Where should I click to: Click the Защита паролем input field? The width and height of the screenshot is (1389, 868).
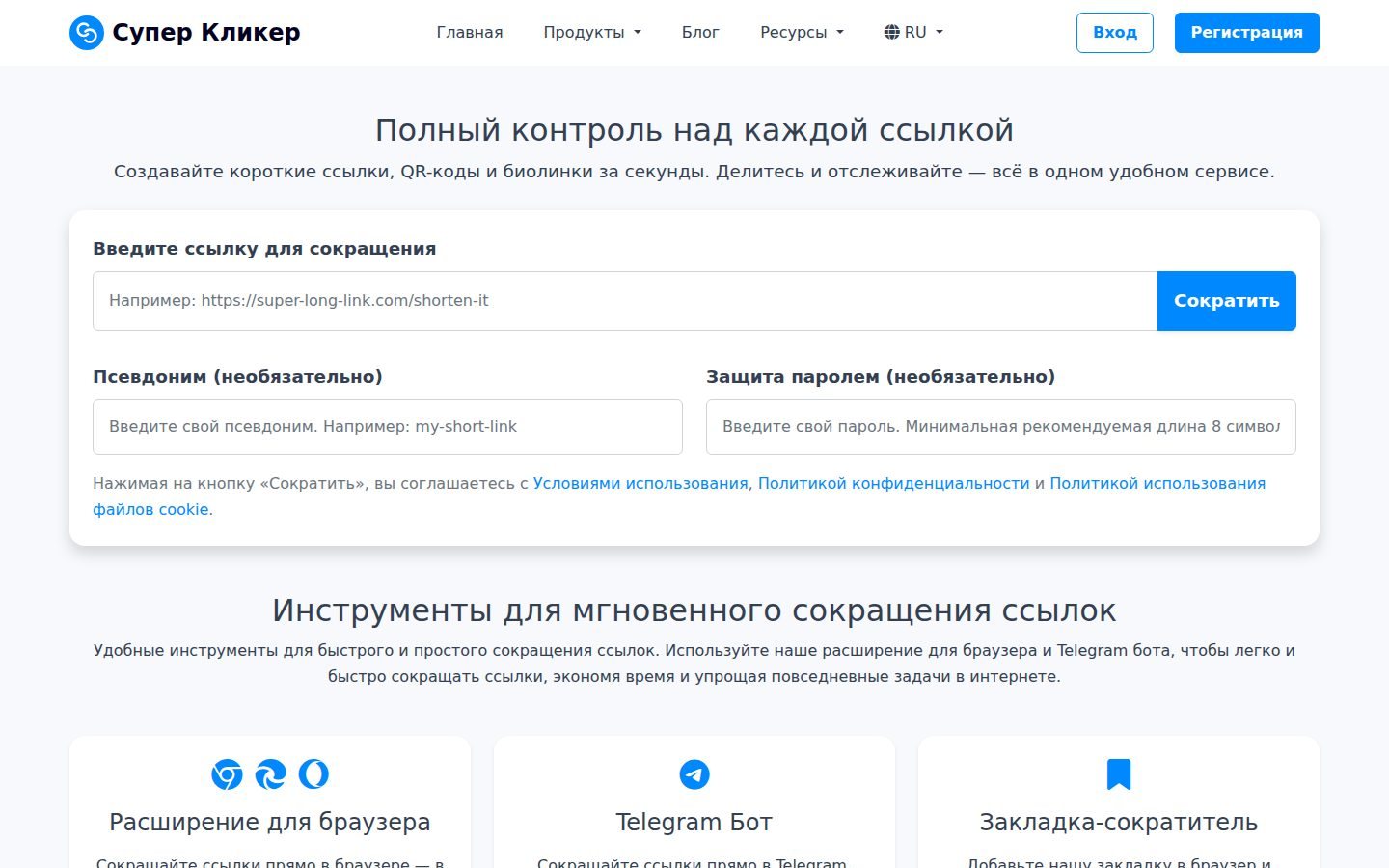pyautogui.click(x=1001, y=427)
